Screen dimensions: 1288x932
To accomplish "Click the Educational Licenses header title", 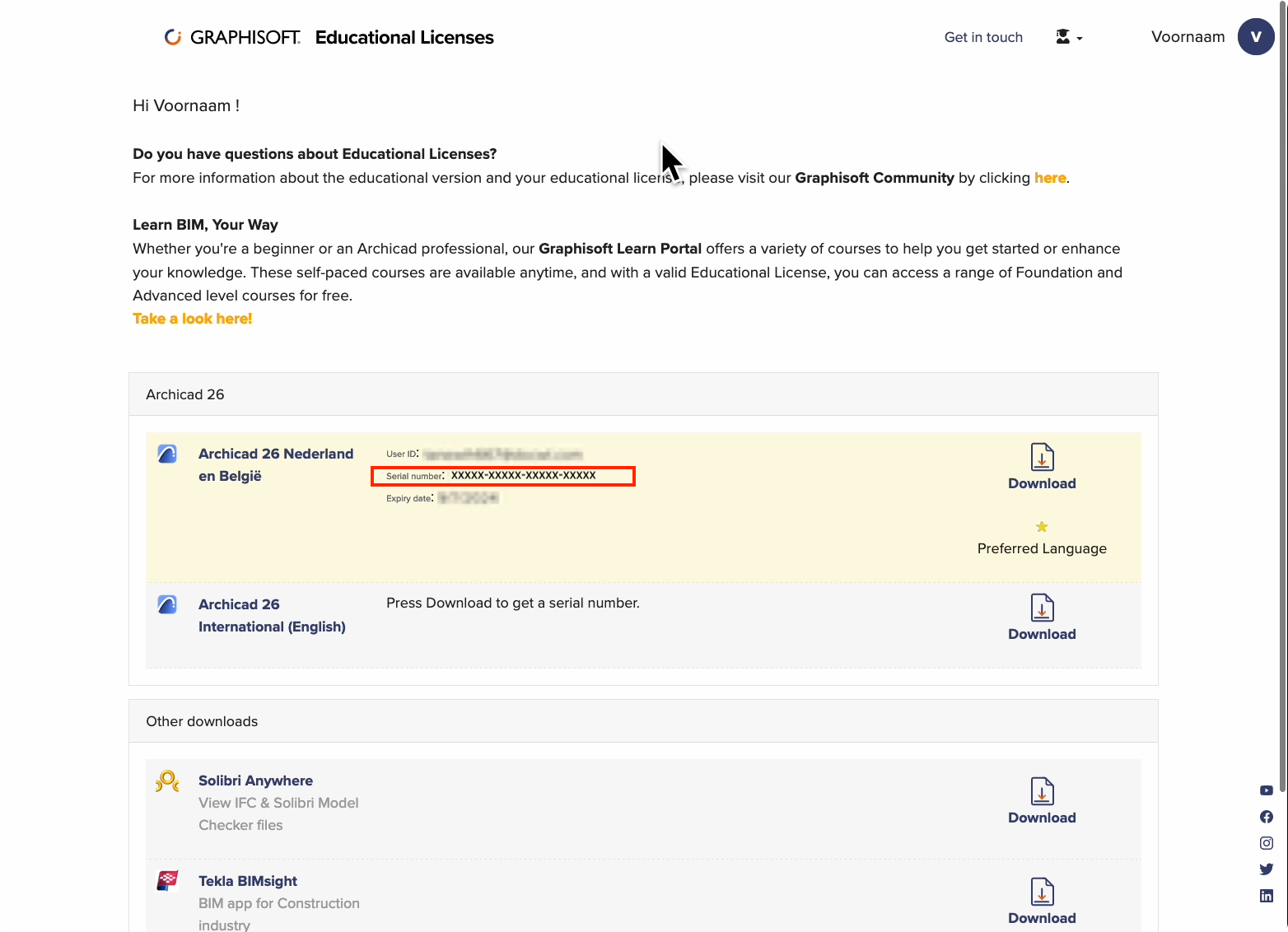I will pos(404,37).
